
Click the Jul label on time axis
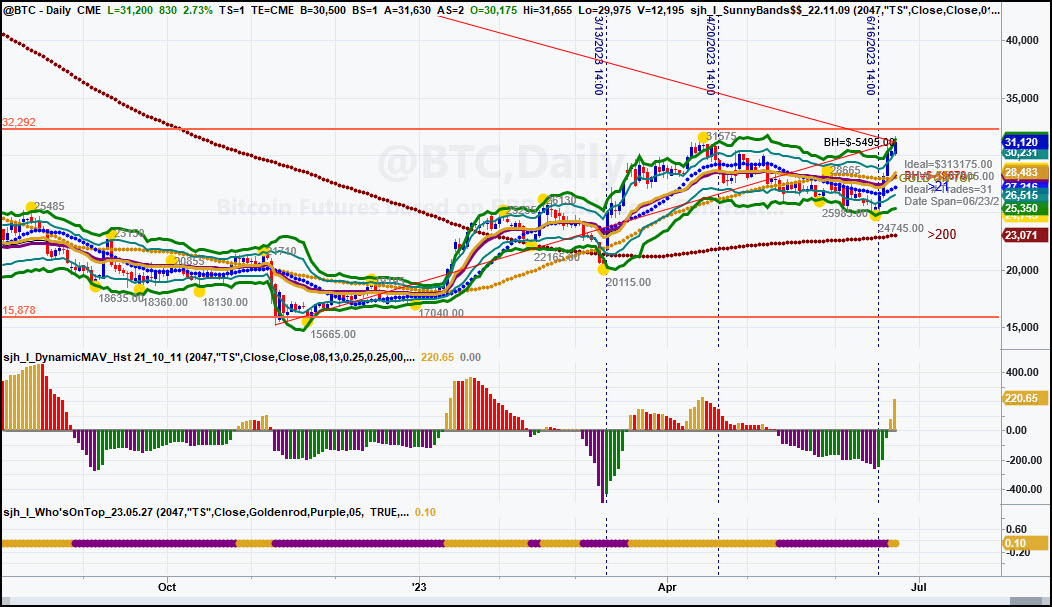tap(918, 588)
